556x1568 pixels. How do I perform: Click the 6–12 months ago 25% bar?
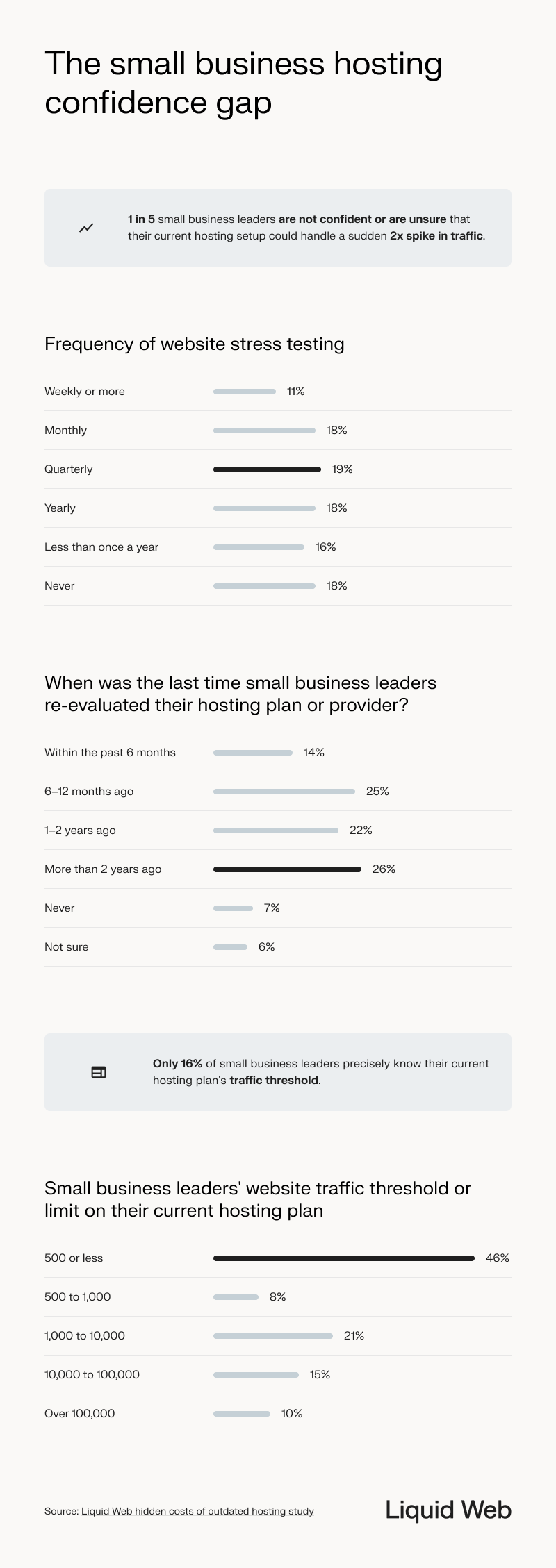[x=284, y=792]
